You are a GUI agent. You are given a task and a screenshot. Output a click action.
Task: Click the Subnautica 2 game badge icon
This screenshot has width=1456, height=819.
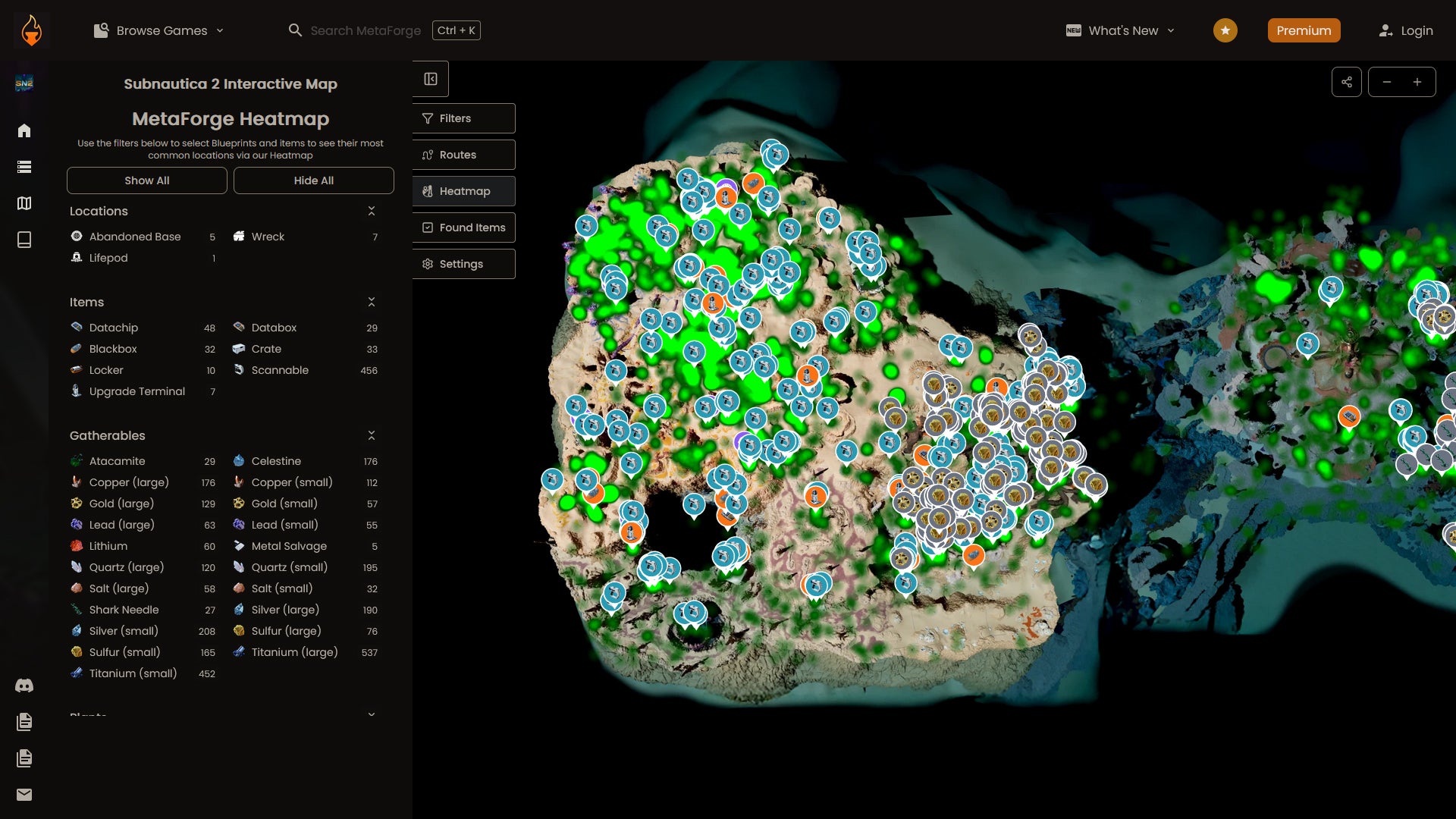pos(24,83)
